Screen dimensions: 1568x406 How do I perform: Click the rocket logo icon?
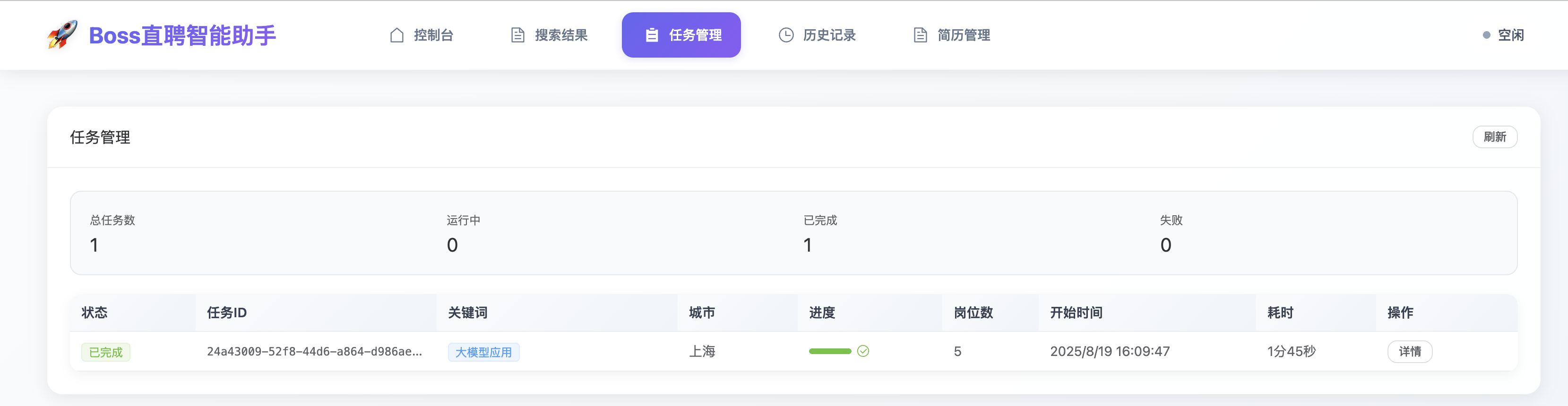62,34
